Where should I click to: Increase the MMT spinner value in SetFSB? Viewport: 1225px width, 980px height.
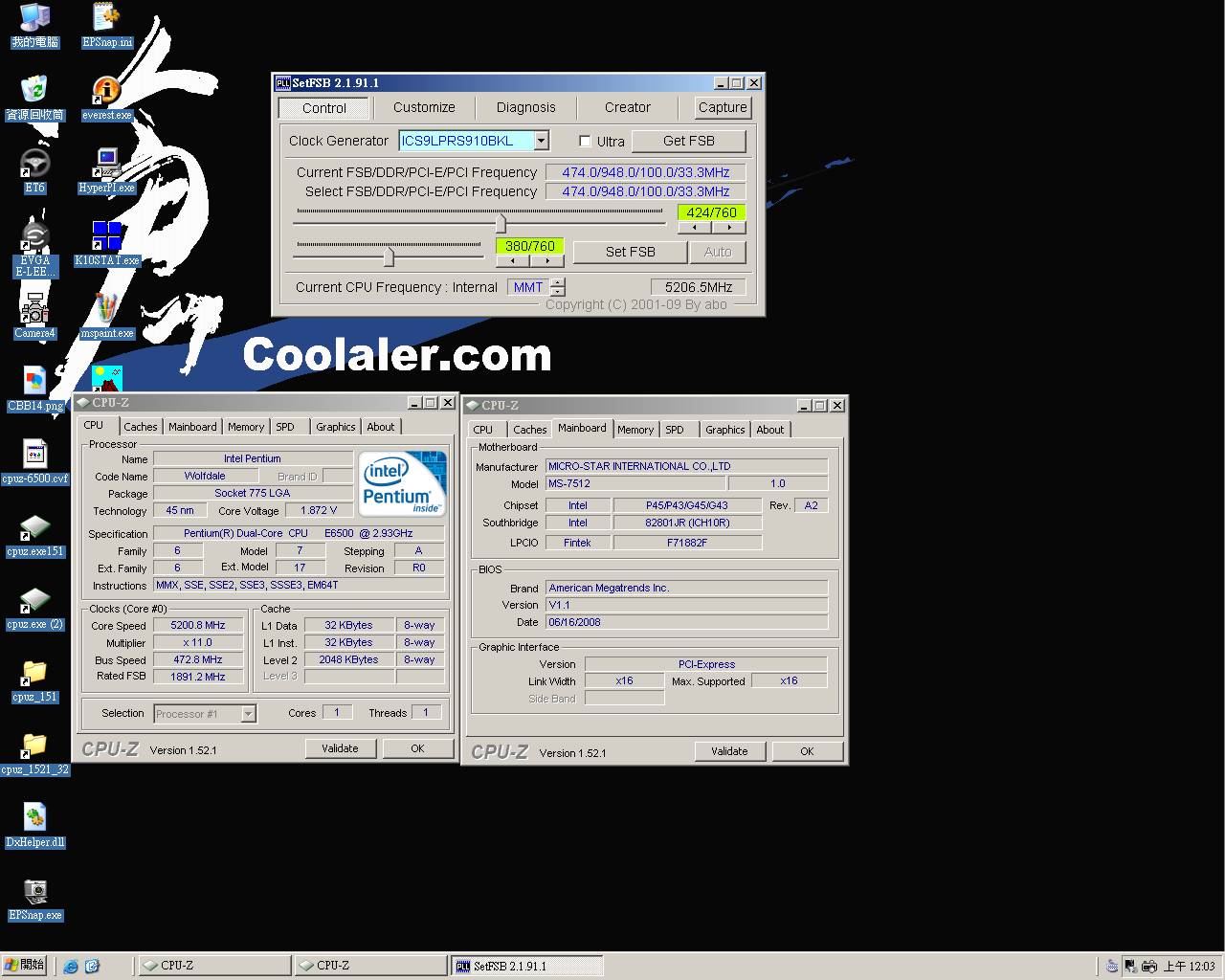pyautogui.click(x=558, y=282)
